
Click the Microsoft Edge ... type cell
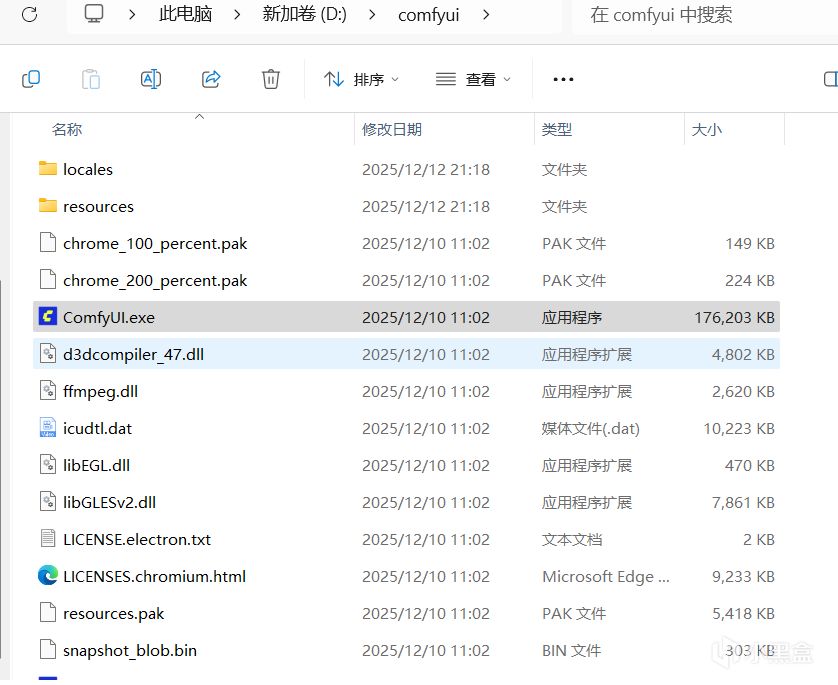(606, 577)
